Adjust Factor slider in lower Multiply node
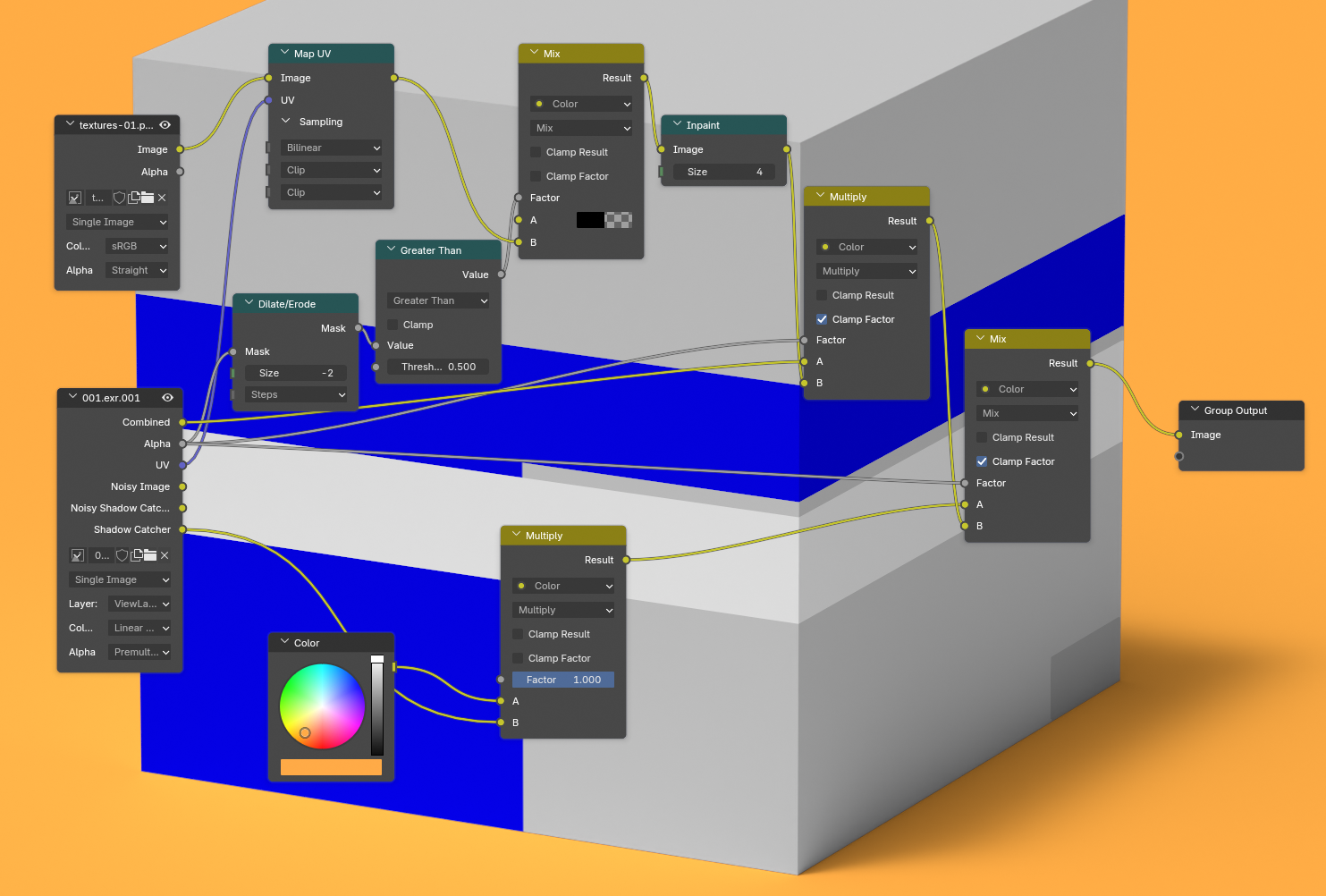 click(x=563, y=680)
